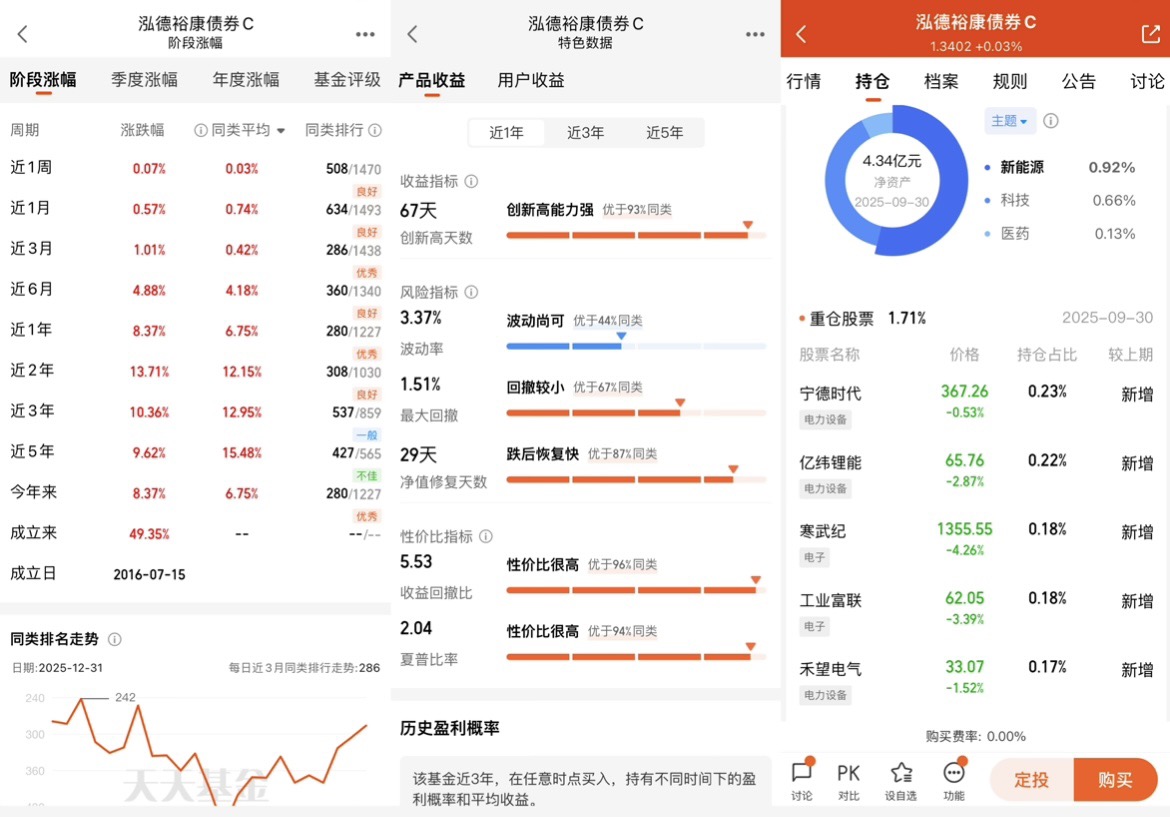Open the 行情 tab
The width and height of the screenshot is (1170, 817).
(x=804, y=81)
